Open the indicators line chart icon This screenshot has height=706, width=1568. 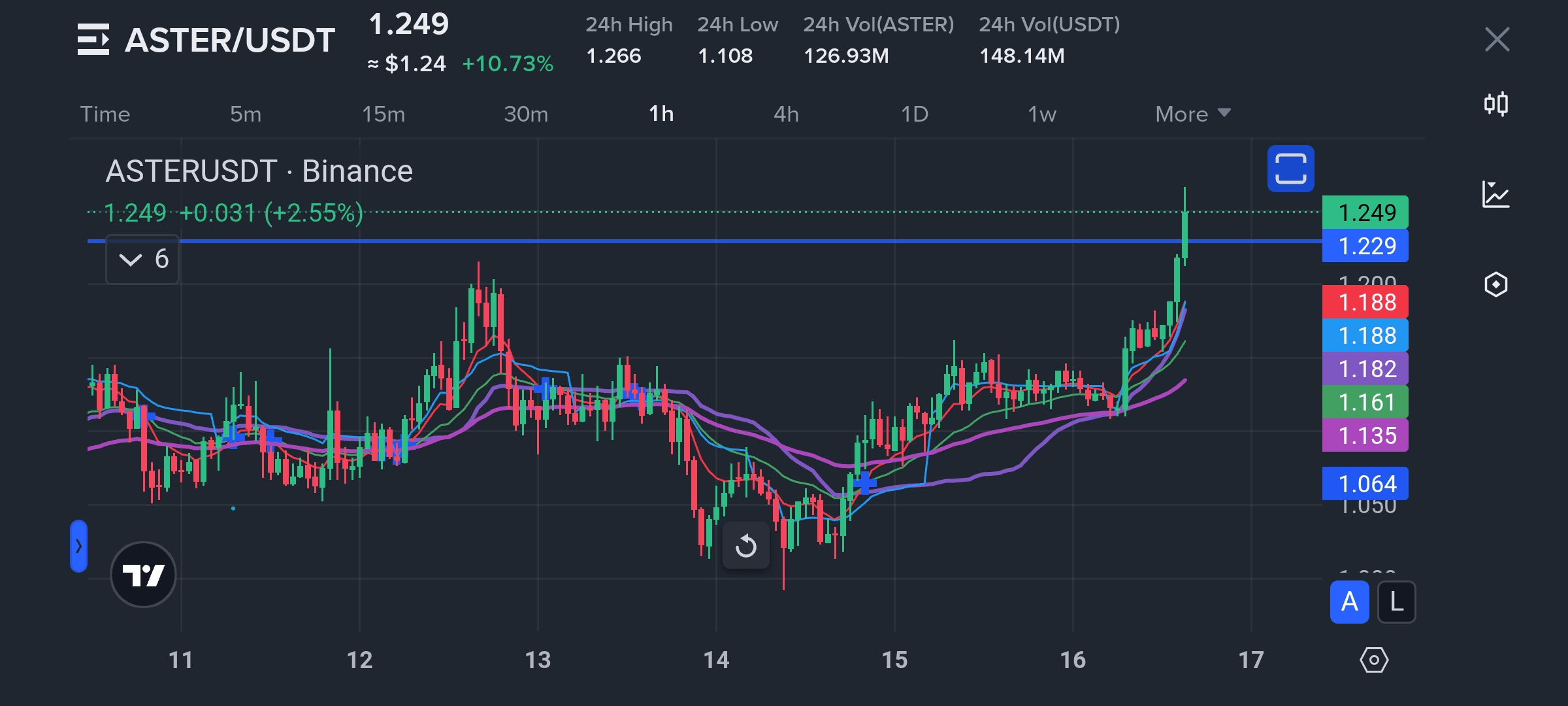tap(1495, 194)
